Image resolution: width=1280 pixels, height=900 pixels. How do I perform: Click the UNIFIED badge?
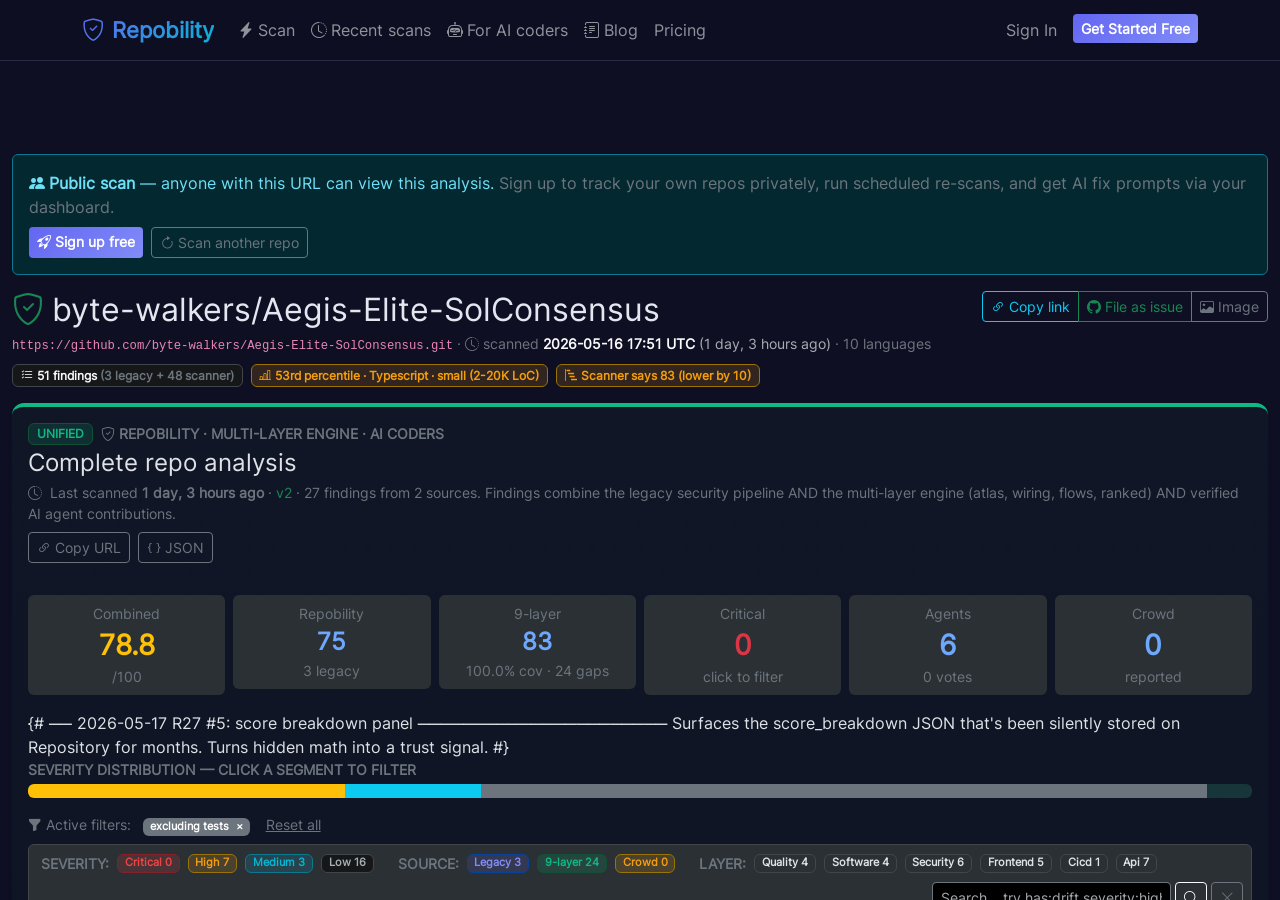click(x=60, y=434)
